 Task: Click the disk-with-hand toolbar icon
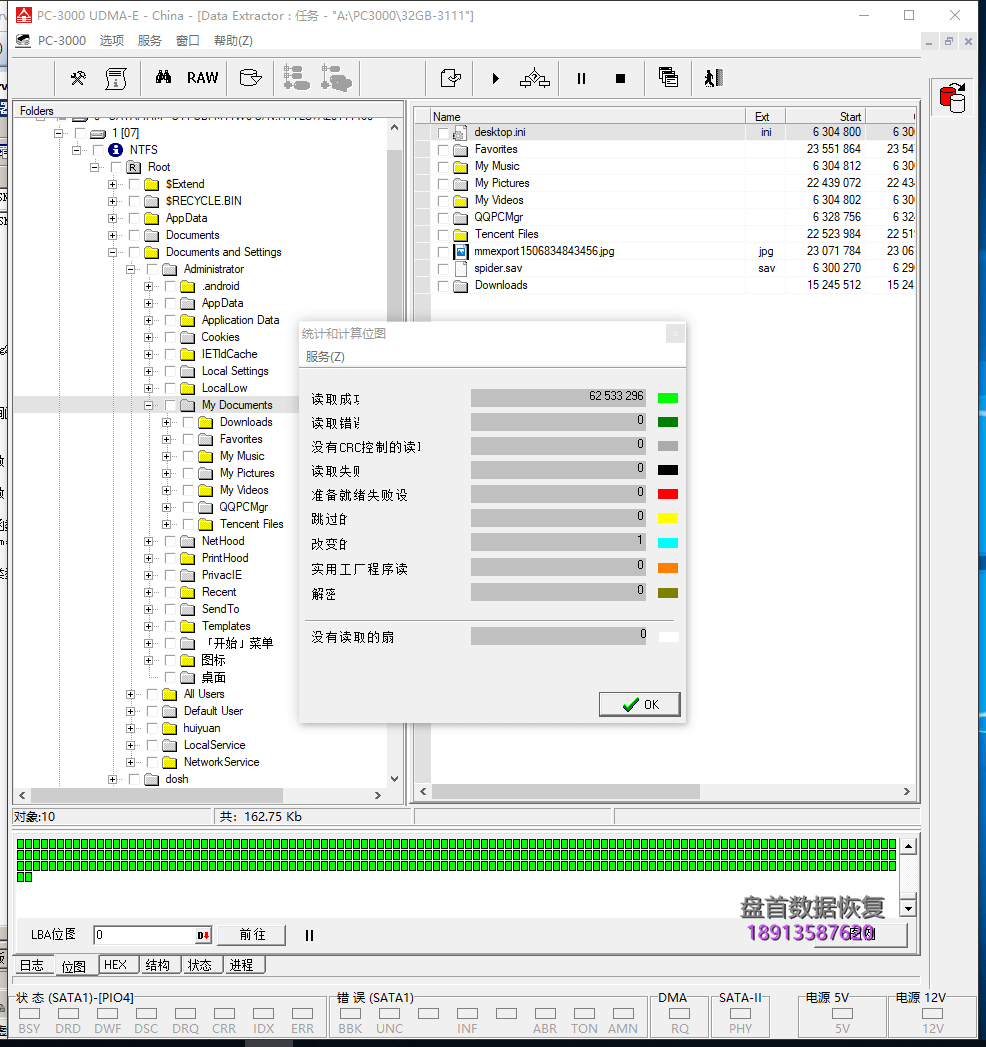click(x=250, y=78)
